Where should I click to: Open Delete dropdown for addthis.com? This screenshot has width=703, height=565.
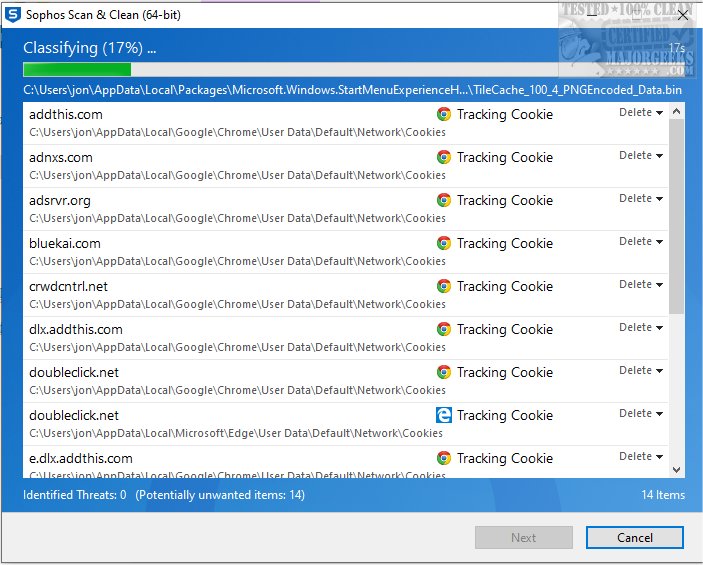[641, 113]
